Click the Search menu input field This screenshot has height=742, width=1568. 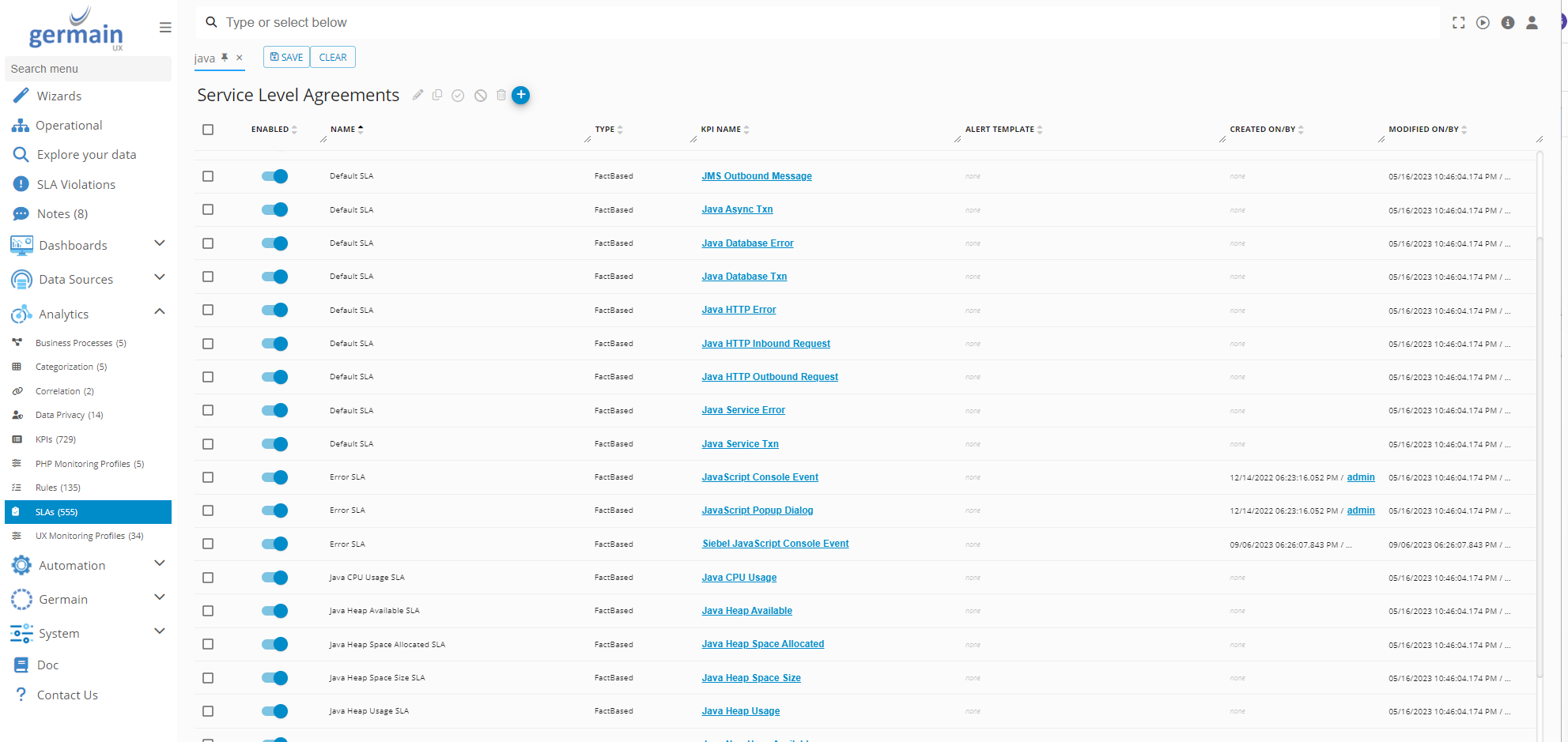[88, 69]
